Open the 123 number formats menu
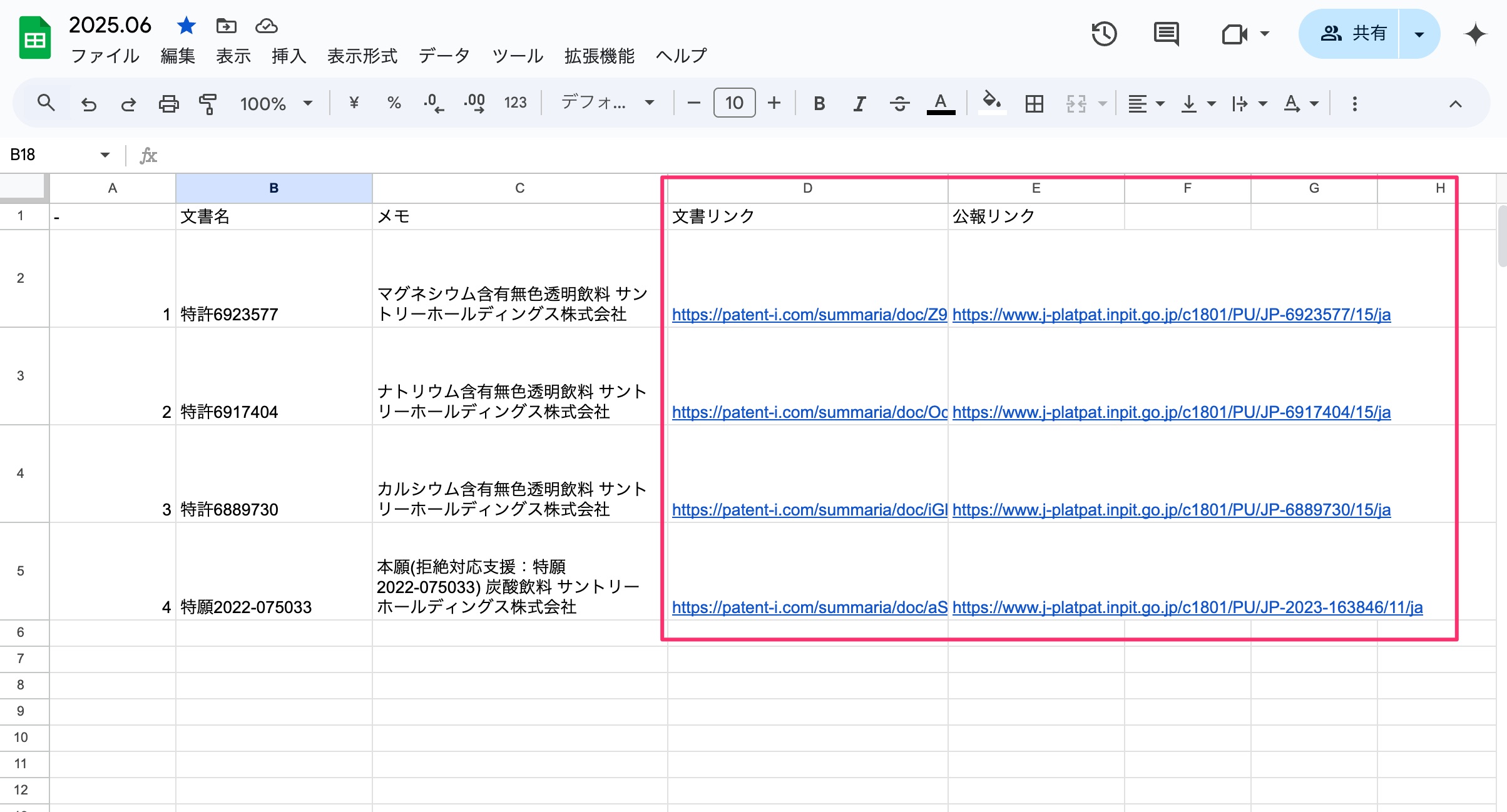 [x=515, y=103]
